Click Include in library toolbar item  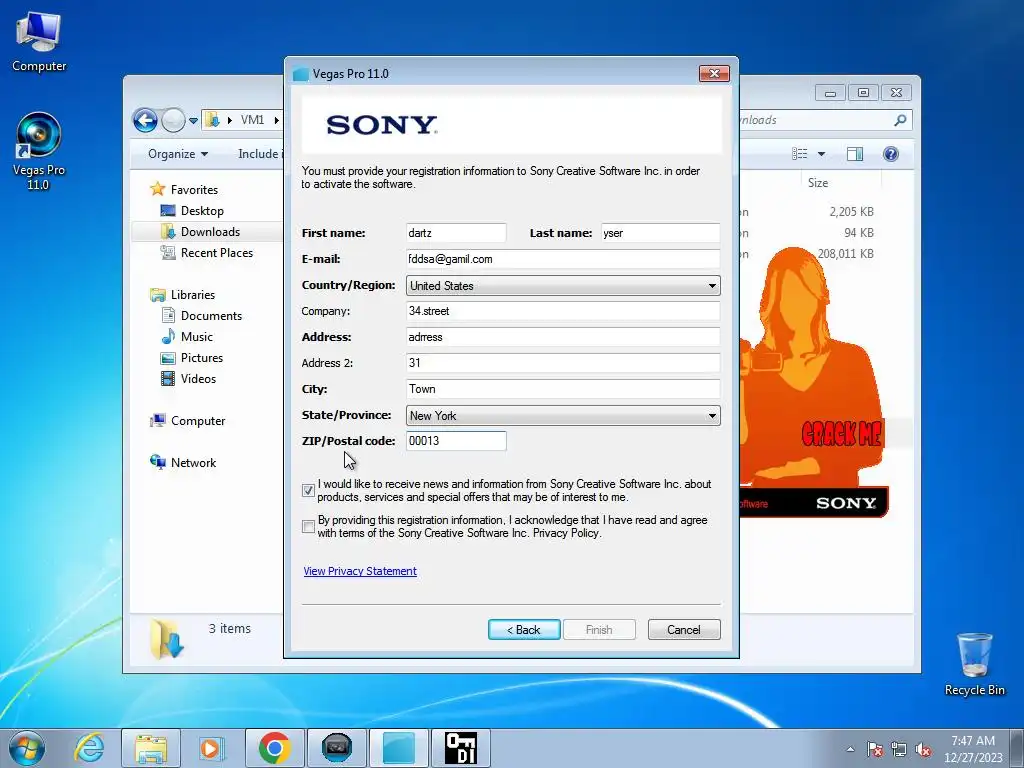tap(261, 154)
